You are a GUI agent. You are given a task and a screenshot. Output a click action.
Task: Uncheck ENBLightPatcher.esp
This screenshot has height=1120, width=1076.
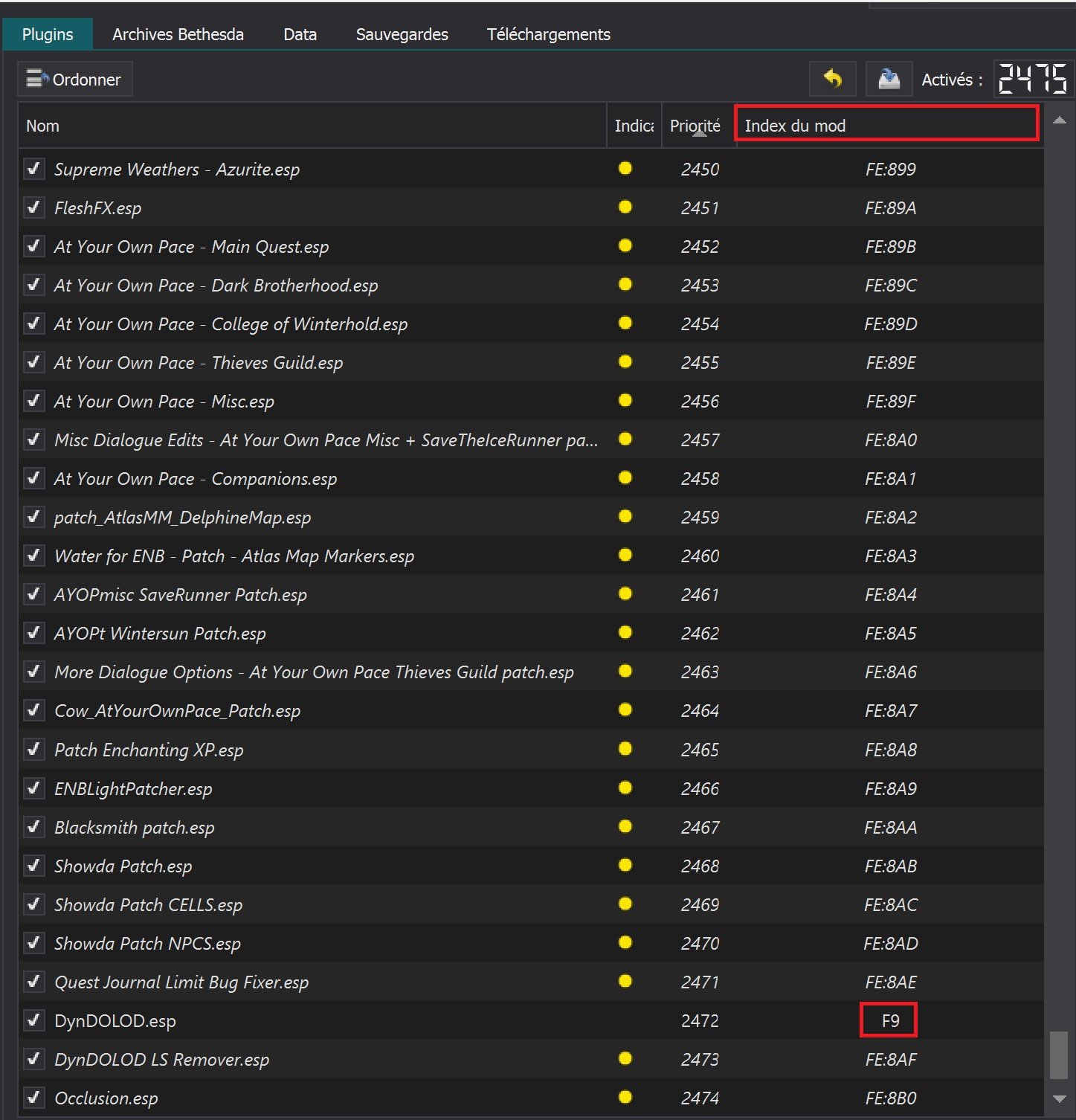[33, 788]
